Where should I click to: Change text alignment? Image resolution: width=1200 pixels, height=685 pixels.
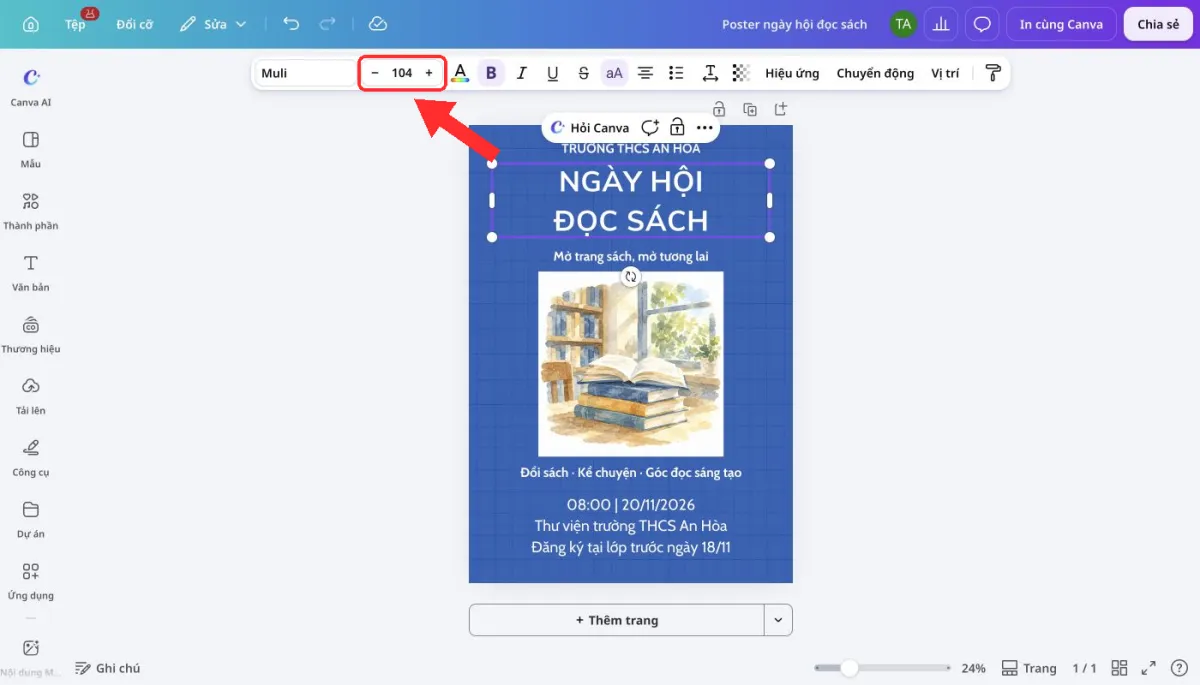click(646, 73)
